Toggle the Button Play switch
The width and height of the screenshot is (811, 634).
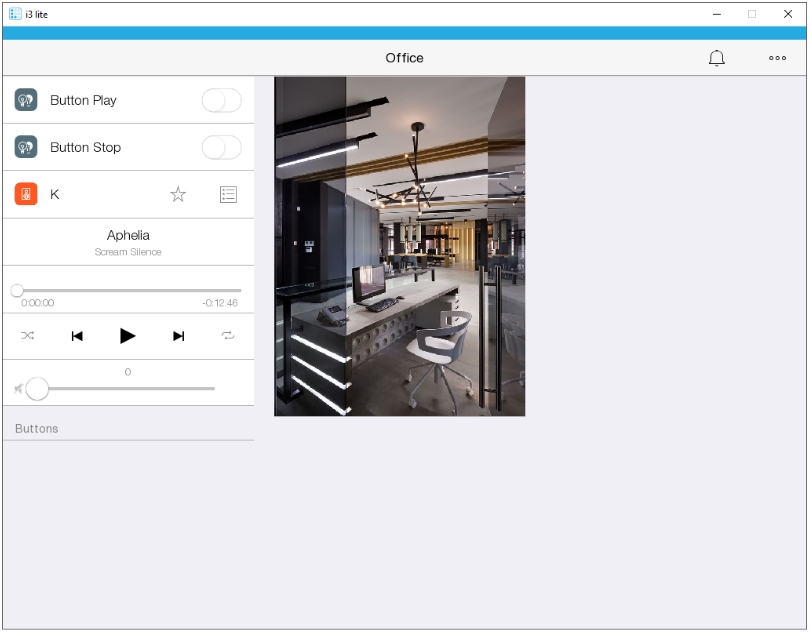(221, 100)
